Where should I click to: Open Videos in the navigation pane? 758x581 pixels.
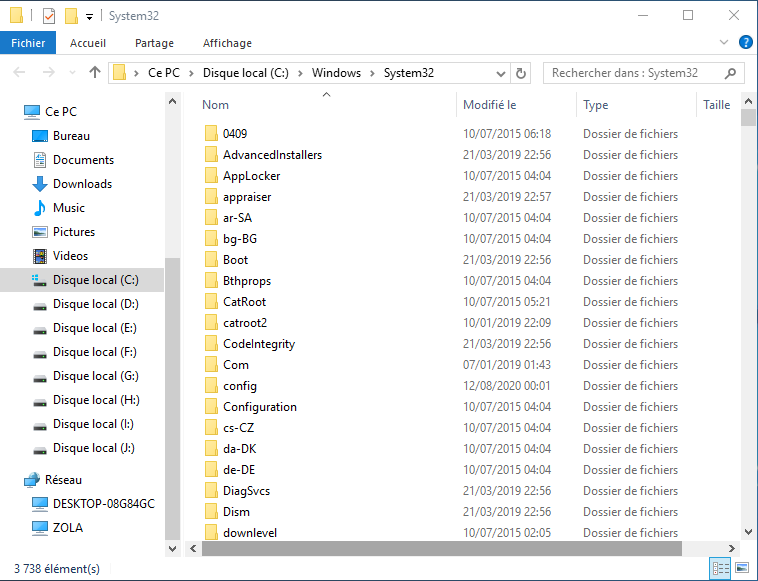tap(60, 256)
